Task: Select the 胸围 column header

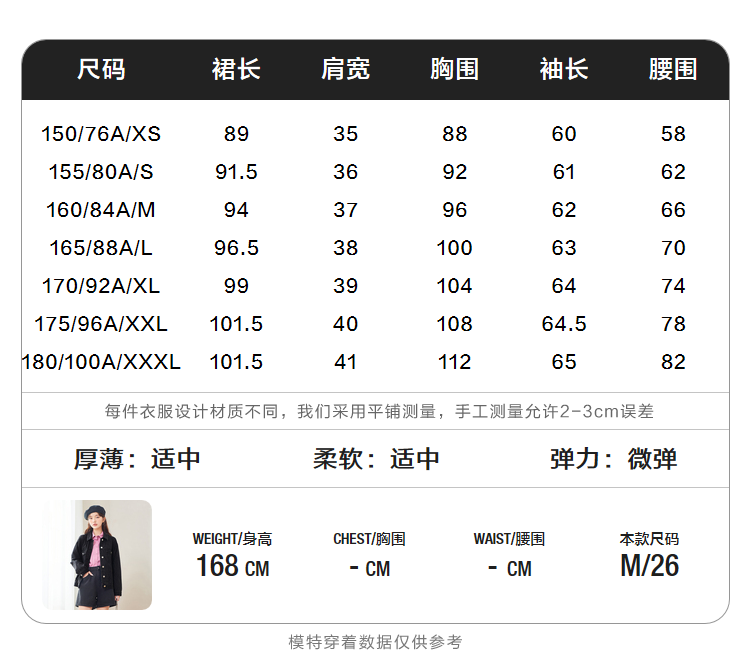Action: 454,69
